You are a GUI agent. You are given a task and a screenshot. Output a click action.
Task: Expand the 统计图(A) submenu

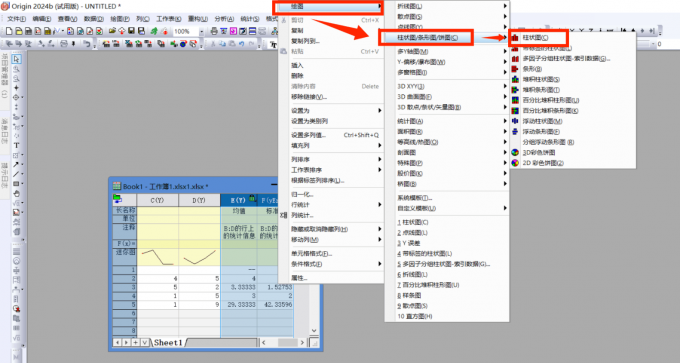pyautogui.click(x=447, y=121)
